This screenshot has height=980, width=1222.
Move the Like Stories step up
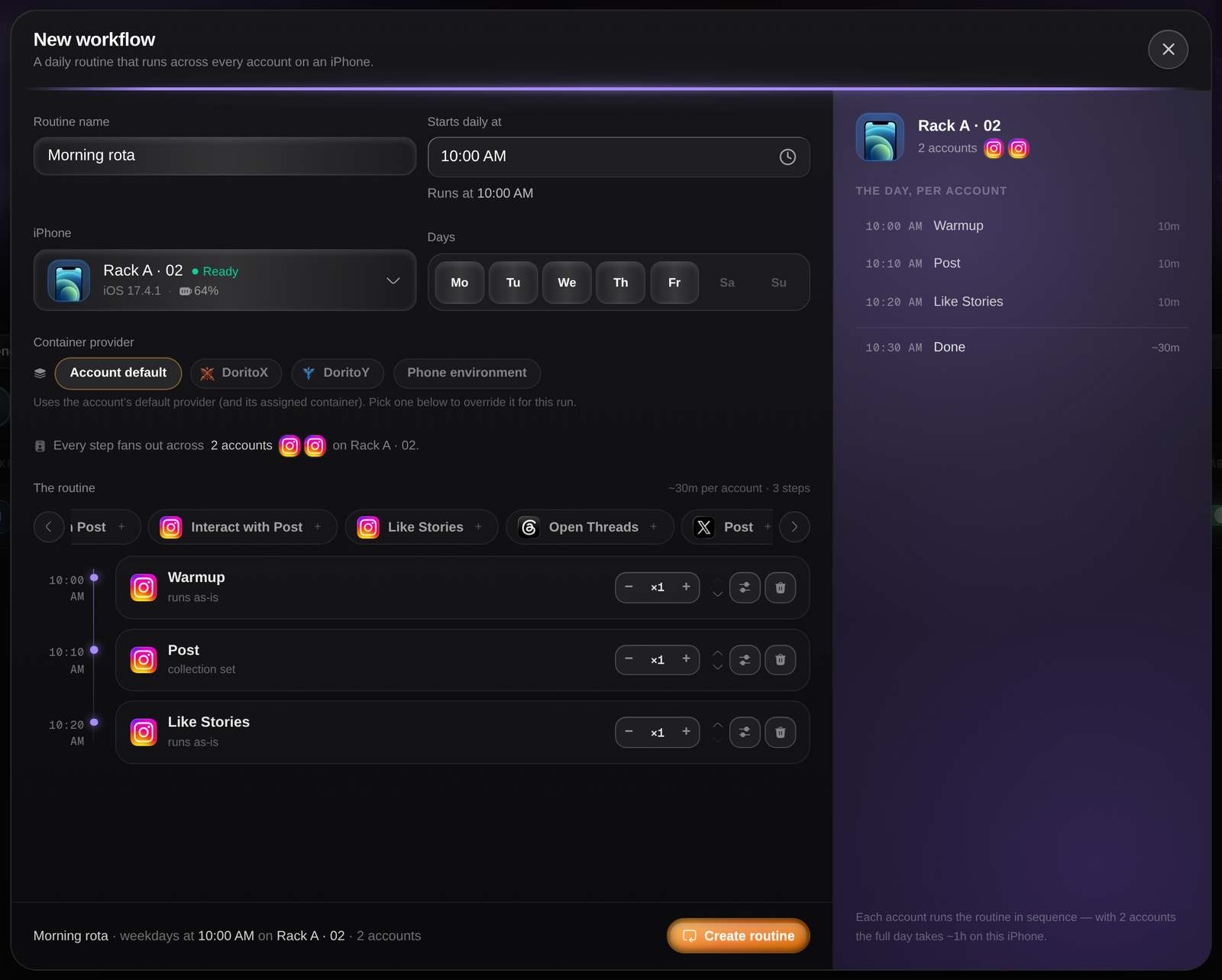coord(717,726)
